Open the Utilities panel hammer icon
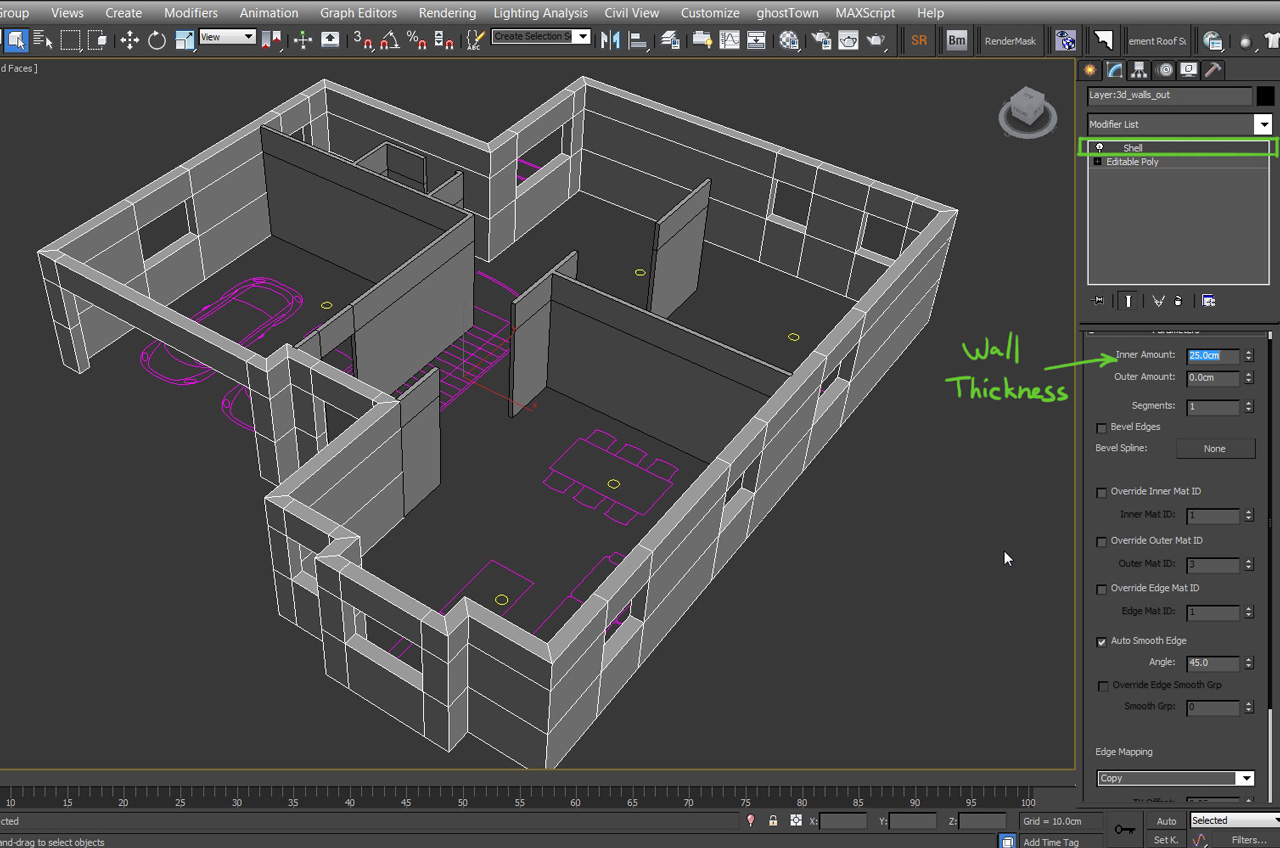The height and width of the screenshot is (848, 1280). tap(1213, 70)
